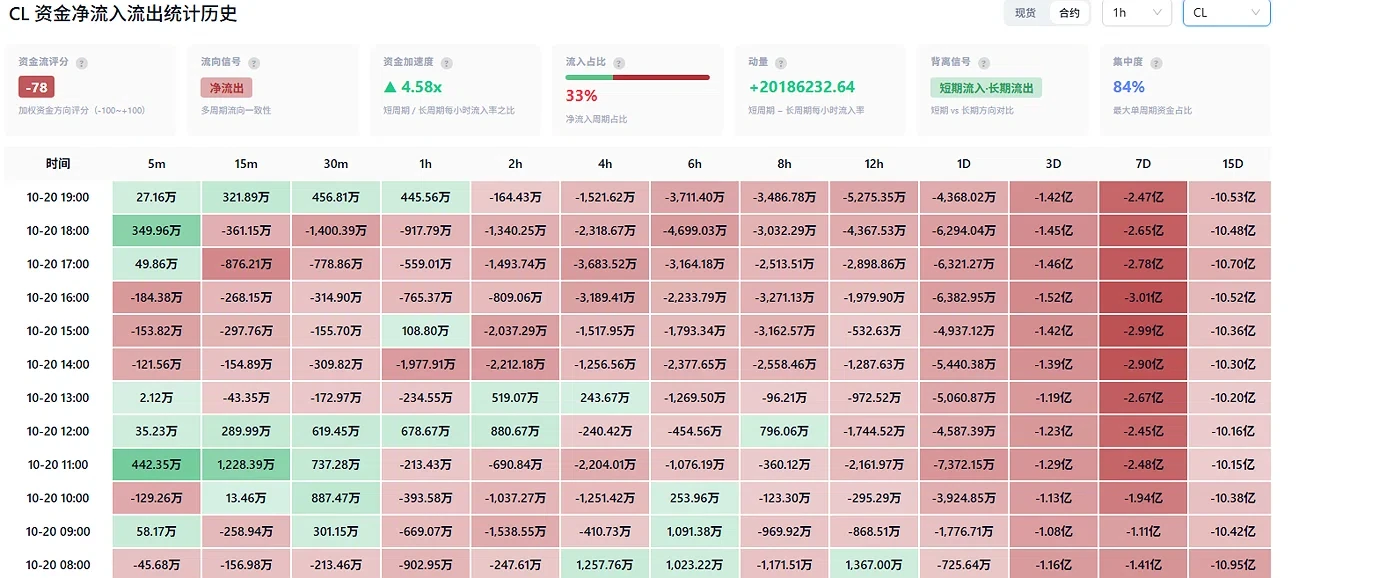This screenshot has height=578, width=1379.
Task: Select the 1h column header in the table
Action: 425,164
